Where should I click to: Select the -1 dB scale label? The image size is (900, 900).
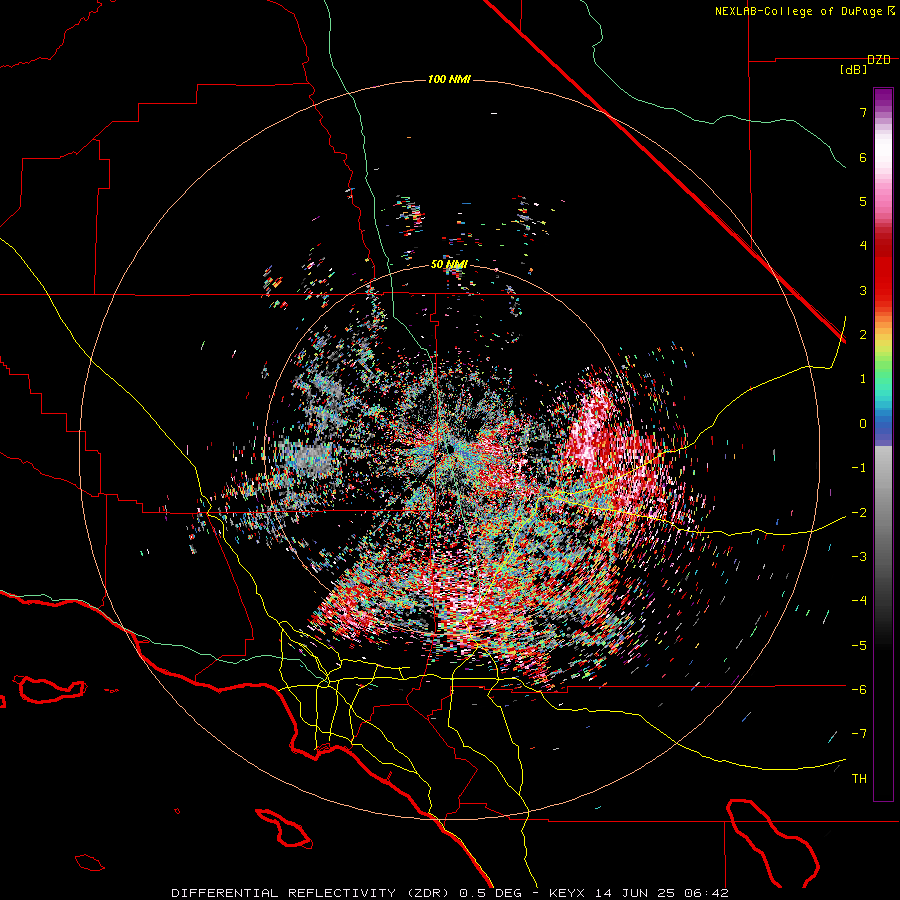click(859, 468)
